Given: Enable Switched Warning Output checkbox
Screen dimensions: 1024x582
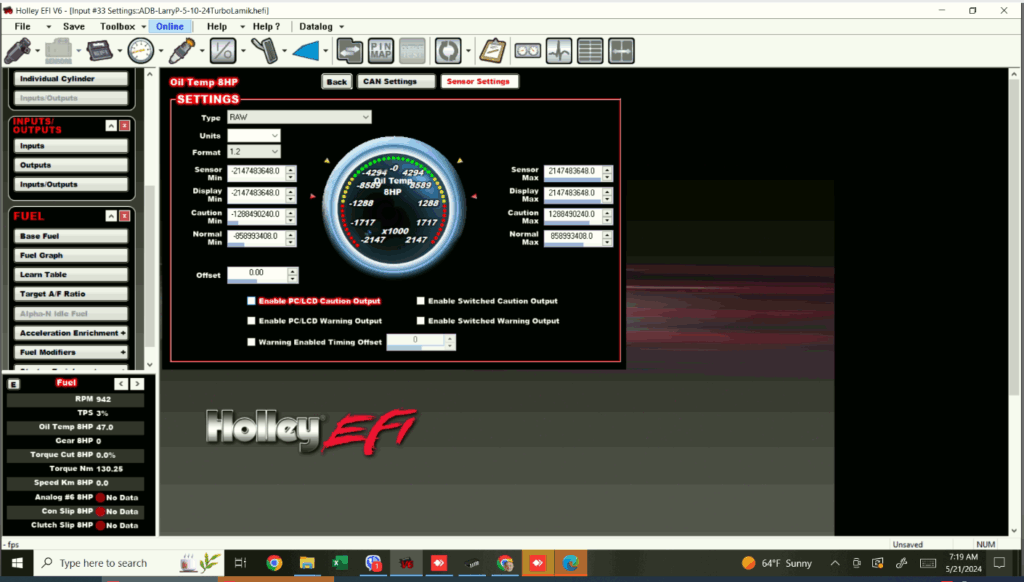Looking at the screenshot, I should (421, 321).
